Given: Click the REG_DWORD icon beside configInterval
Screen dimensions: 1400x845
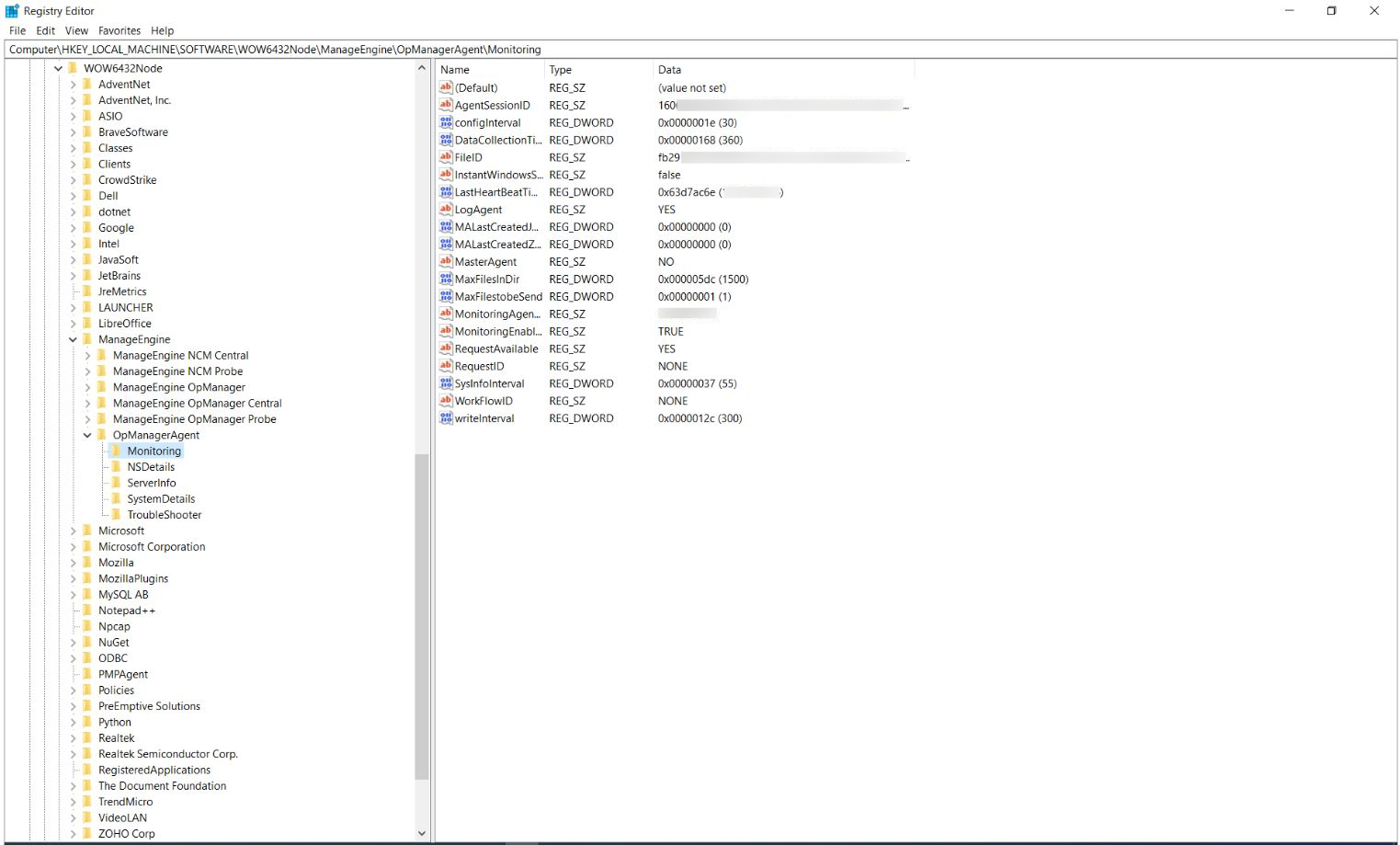Looking at the screenshot, I should click(446, 122).
